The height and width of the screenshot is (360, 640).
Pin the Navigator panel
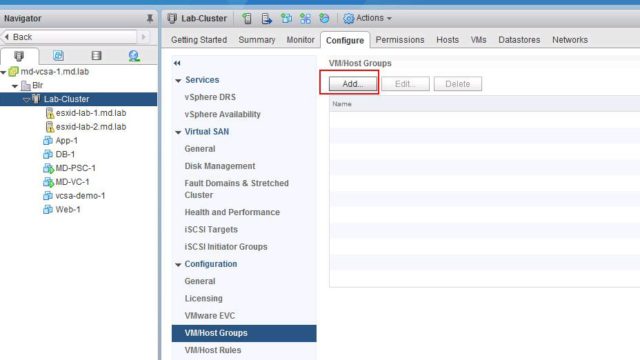pyautogui.click(x=150, y=18)
